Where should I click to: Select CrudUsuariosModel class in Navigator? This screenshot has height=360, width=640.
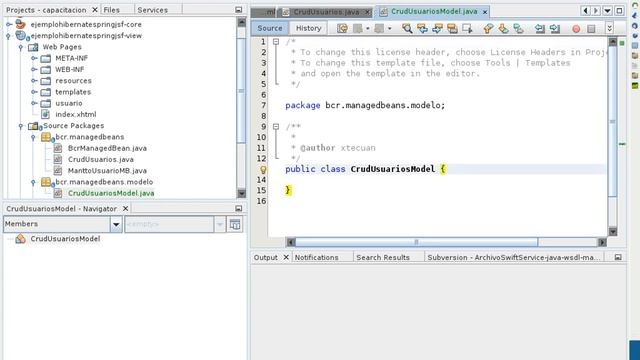[x=65, y=239]
